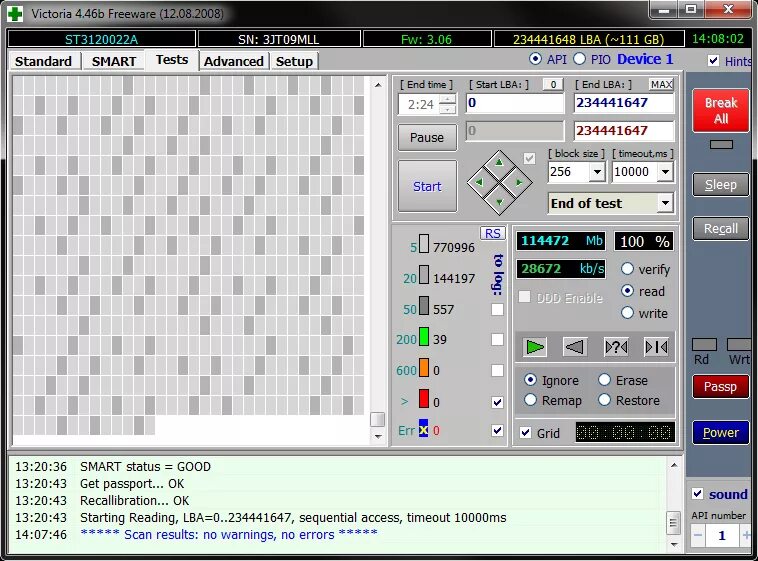The width and height of the screenshot is (758, 561).
Task: Toggle the DDD Enable checkbox
Action: (x=524, y=296)
